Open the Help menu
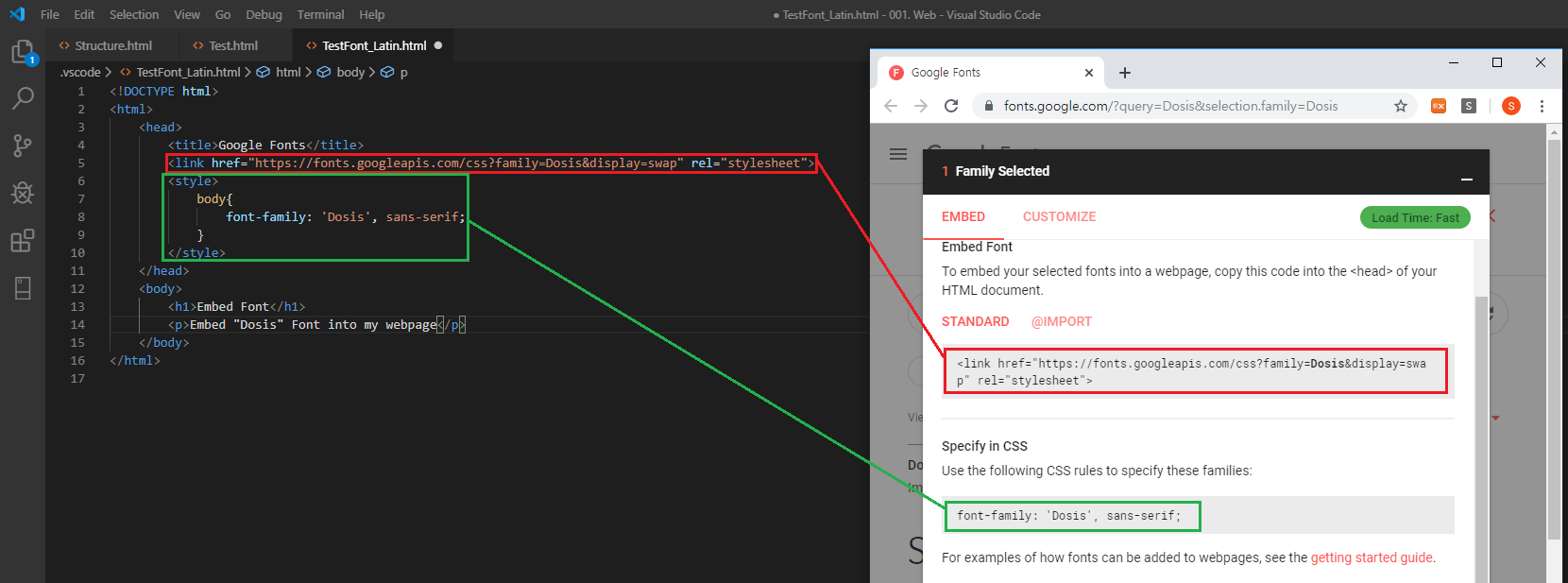The image size is (1568, 583). click(x=372, y=14)
